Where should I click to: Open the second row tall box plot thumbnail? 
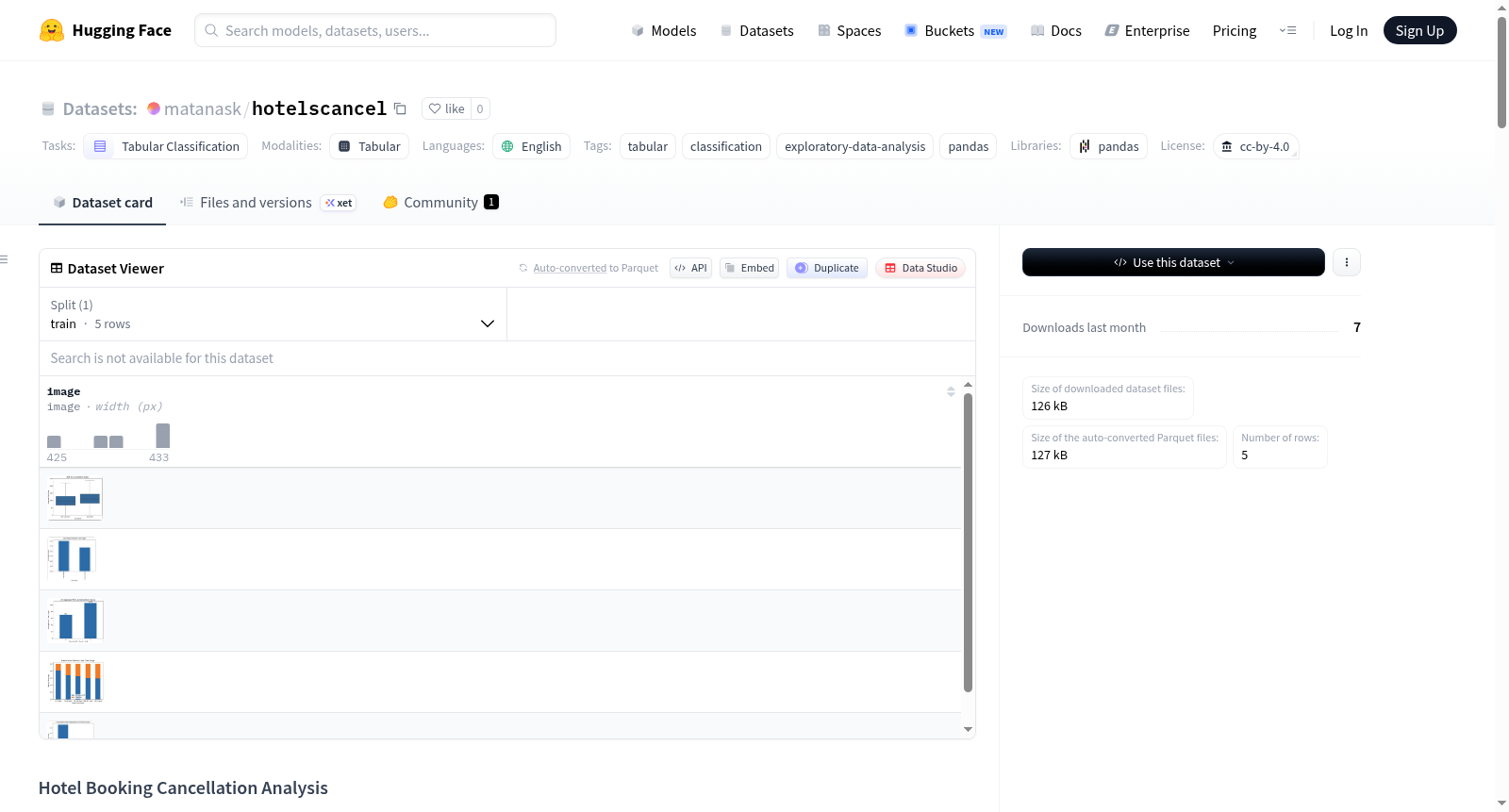pyautogui.click(x=72, y=559)
